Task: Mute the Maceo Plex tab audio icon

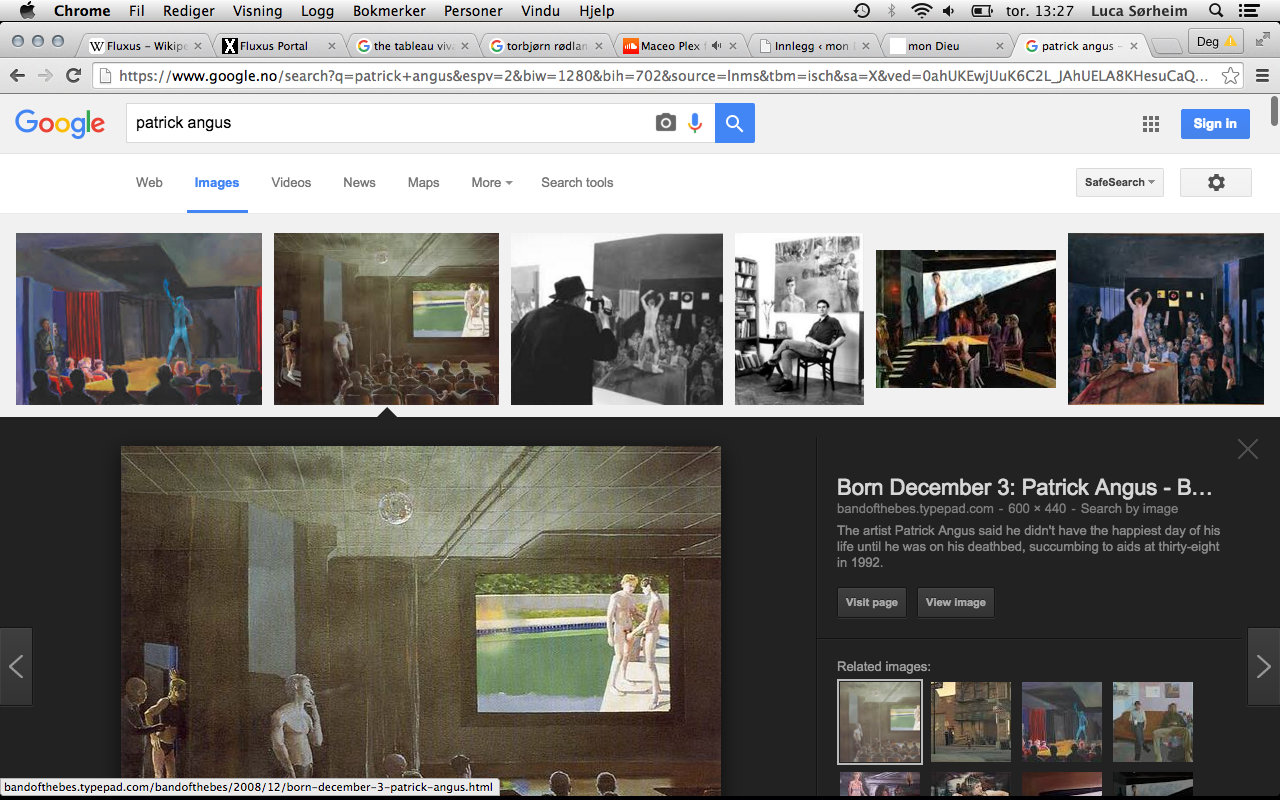Action: pyautogui.click(x=715, y=46)
